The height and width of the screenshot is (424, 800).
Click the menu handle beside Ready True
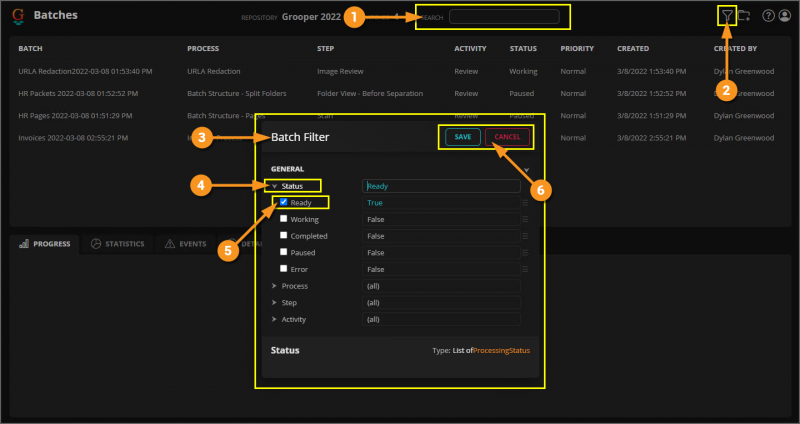[x=525, y=203]
